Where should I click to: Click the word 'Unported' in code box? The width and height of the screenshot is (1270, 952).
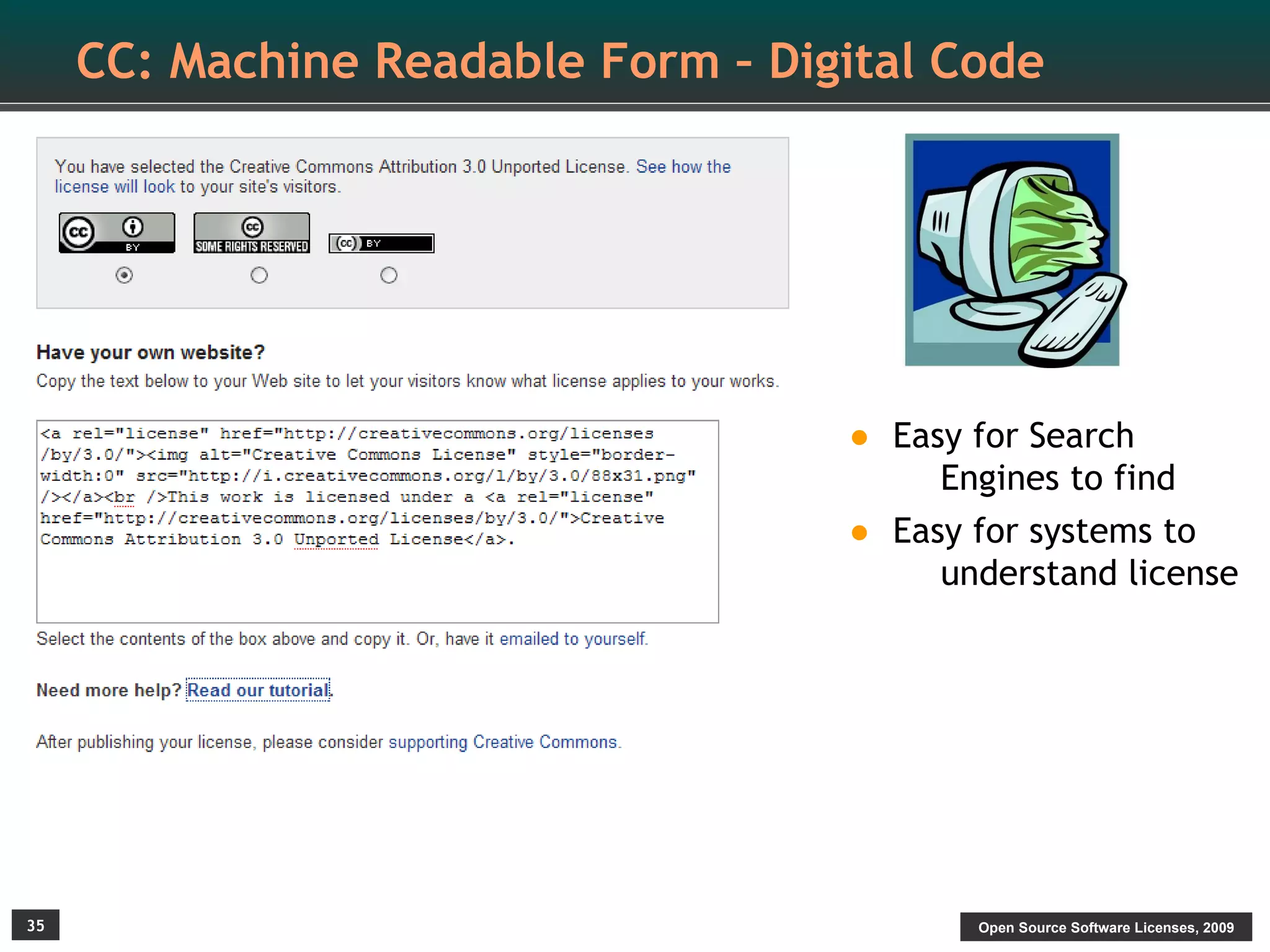pyautogui.click(x=336, y=539)
